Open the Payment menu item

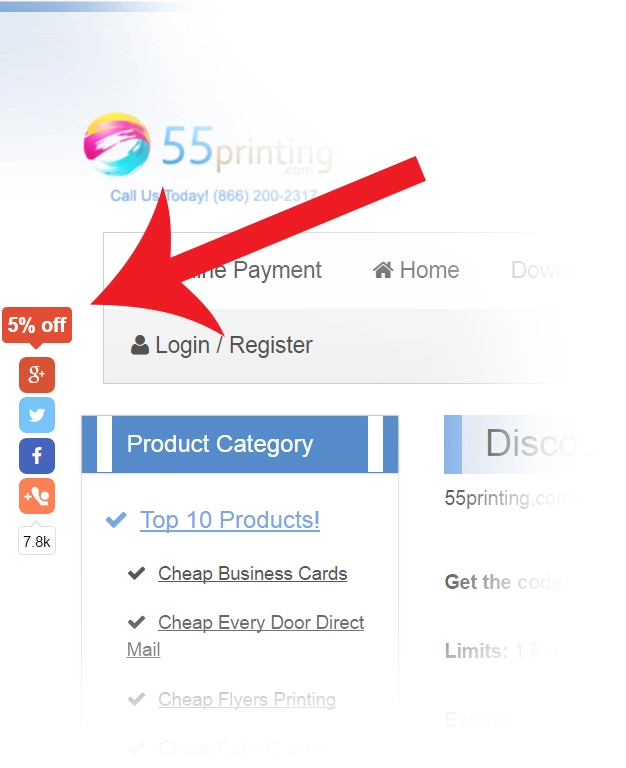click(x=277, y=270)
